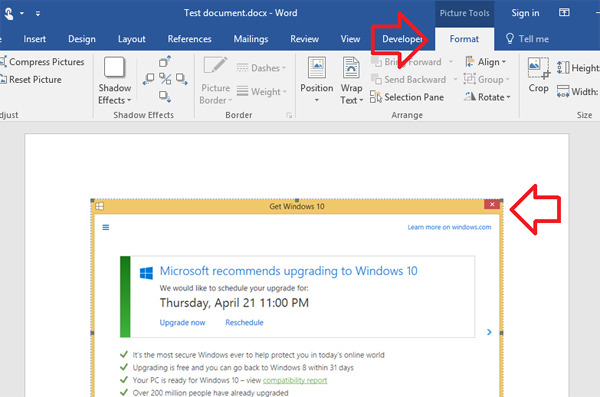Screen dimensions: 600x397
Task: Switch to the Design tab
Action: [x=82, y=39]
